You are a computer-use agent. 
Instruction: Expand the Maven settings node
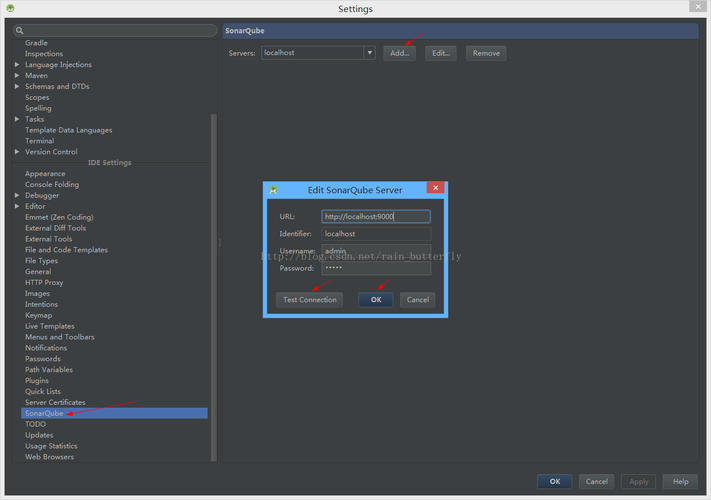click(x=17, y=75)
